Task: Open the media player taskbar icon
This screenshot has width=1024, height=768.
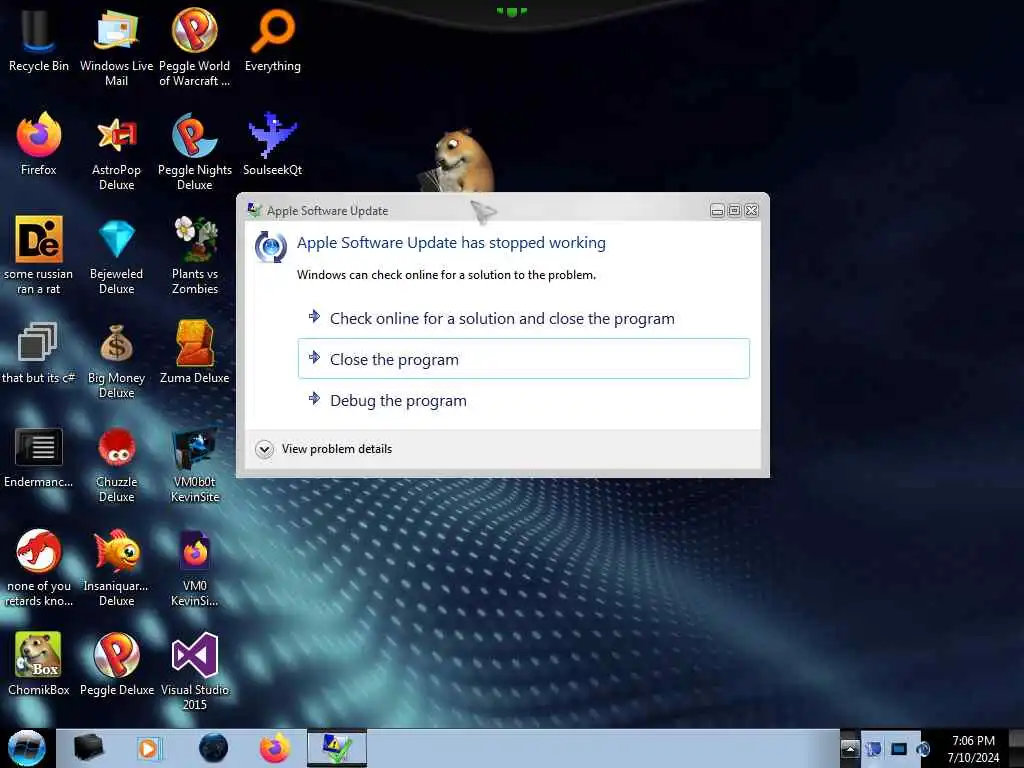Action: pyautogui.click(x=149, y=748)
